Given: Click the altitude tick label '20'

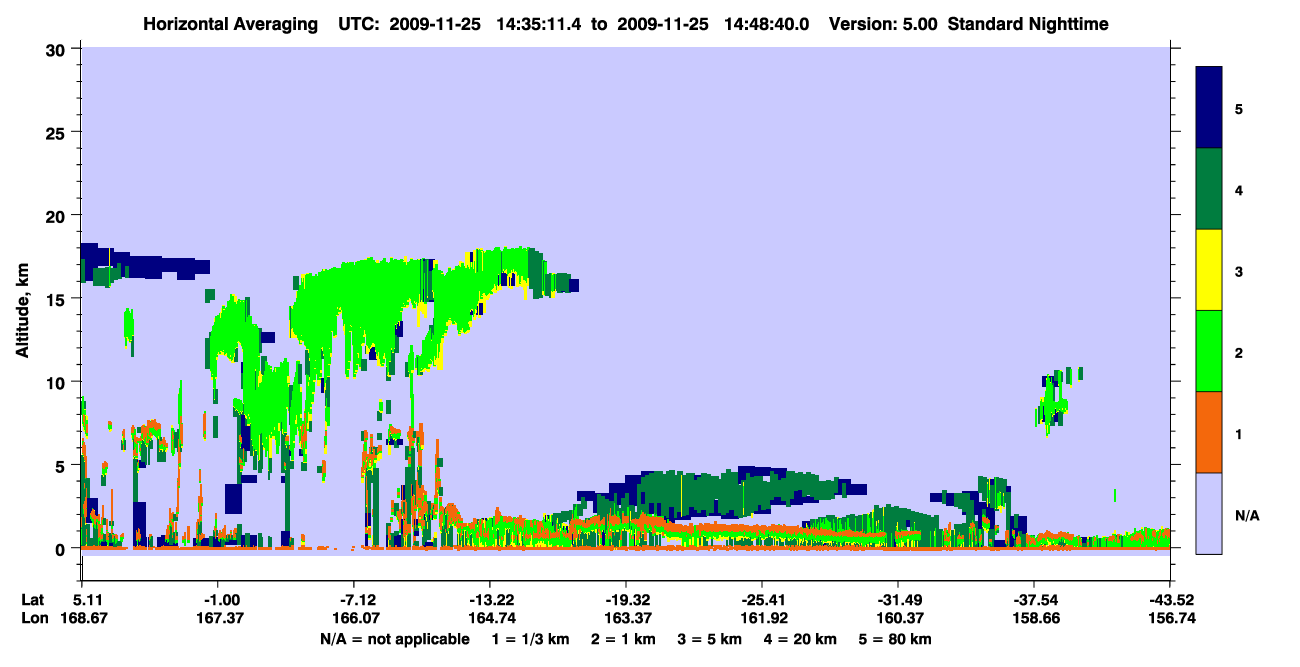Looking at the screenshot, I should [x=57, y=216].
